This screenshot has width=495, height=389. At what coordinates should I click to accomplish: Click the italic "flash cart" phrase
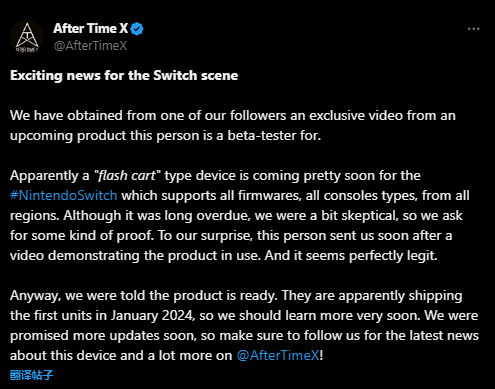click(128, 175)
